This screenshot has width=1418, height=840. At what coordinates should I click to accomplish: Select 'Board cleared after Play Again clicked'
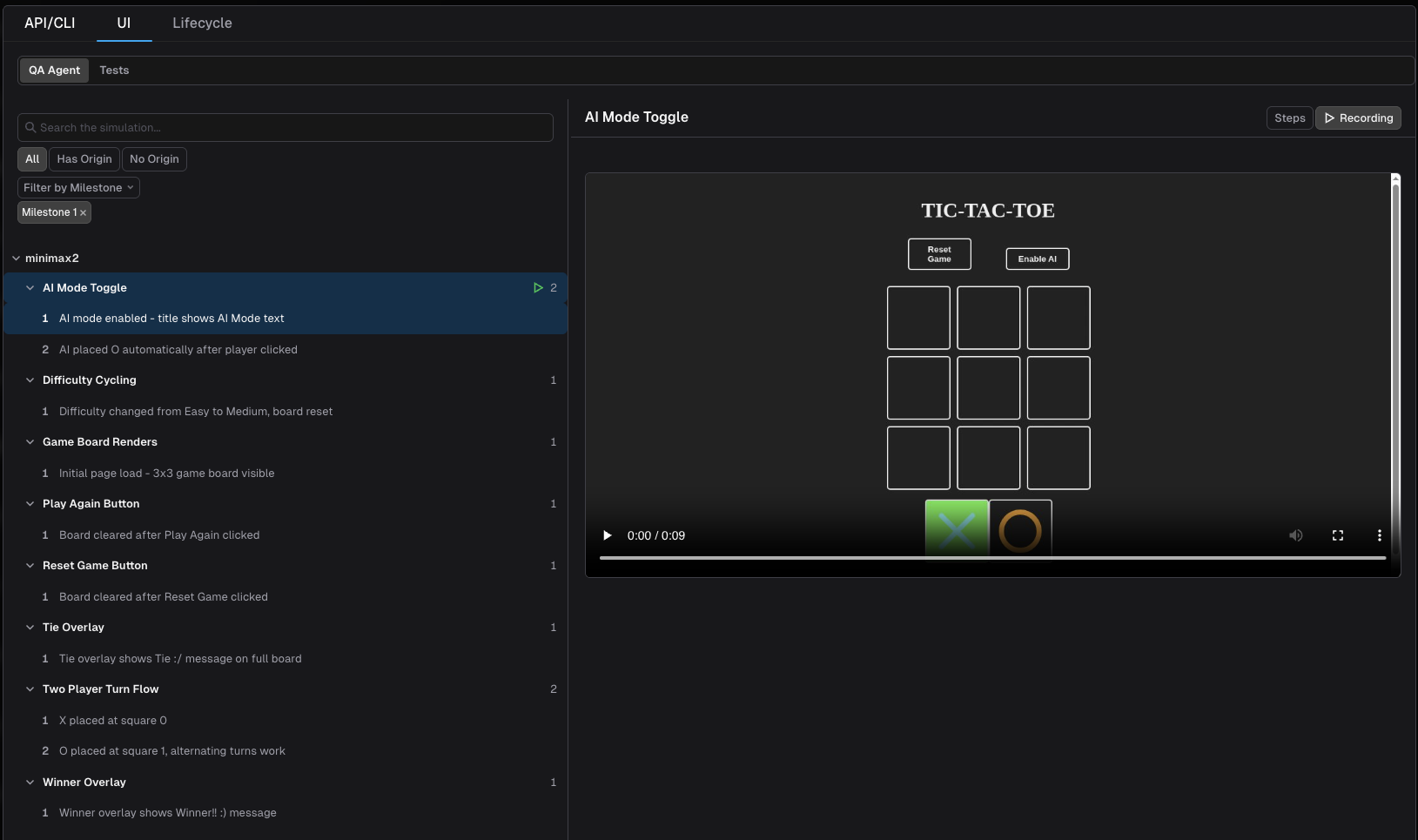pyautogui.click(x=286, y=535)
